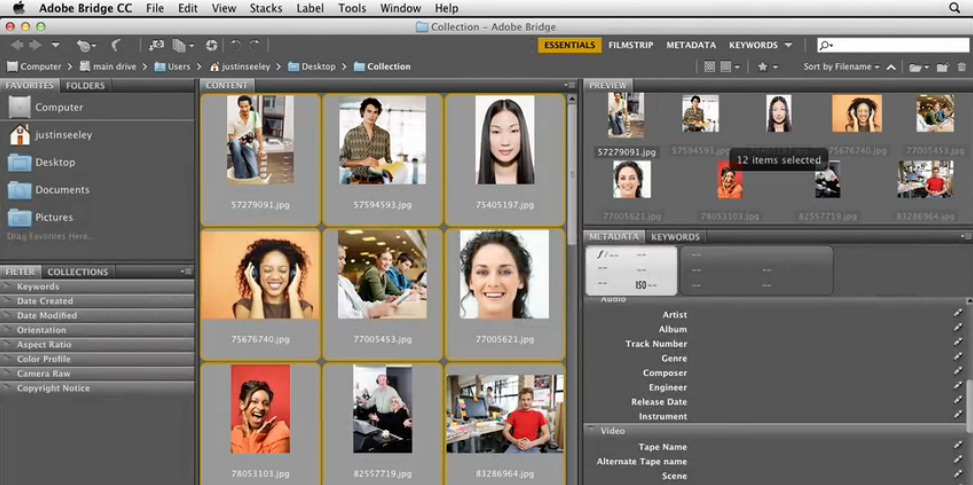Viewport: 973px width, 485px height.
Task: Edit the Tape Name pencil icon
Action: [958, 445]
